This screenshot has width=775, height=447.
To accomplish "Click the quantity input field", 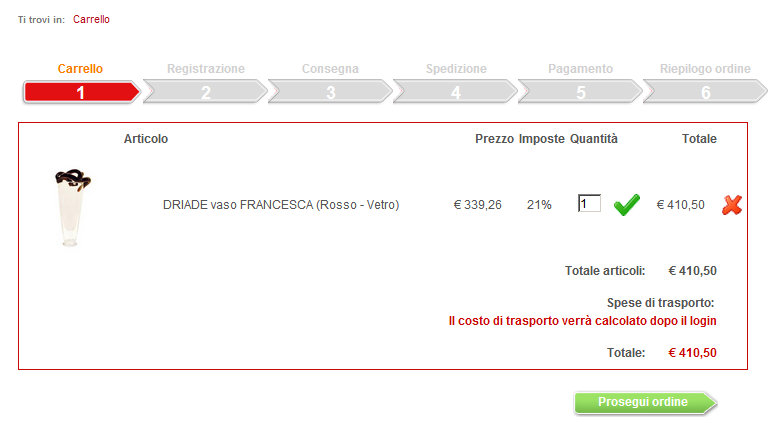I will 589,204.
